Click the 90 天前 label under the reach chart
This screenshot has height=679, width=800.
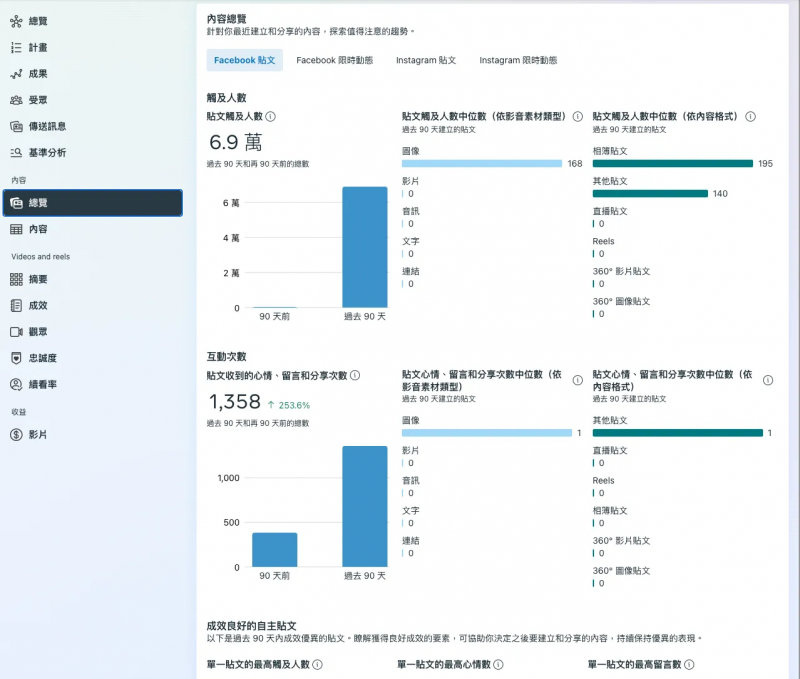(274, 317)
